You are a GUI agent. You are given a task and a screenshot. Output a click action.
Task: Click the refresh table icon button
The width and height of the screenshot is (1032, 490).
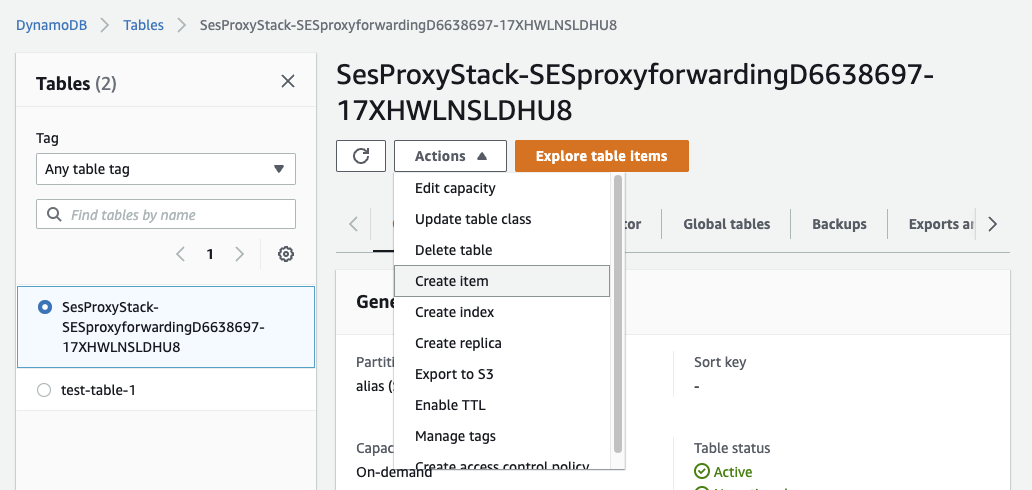click(361, 156)
